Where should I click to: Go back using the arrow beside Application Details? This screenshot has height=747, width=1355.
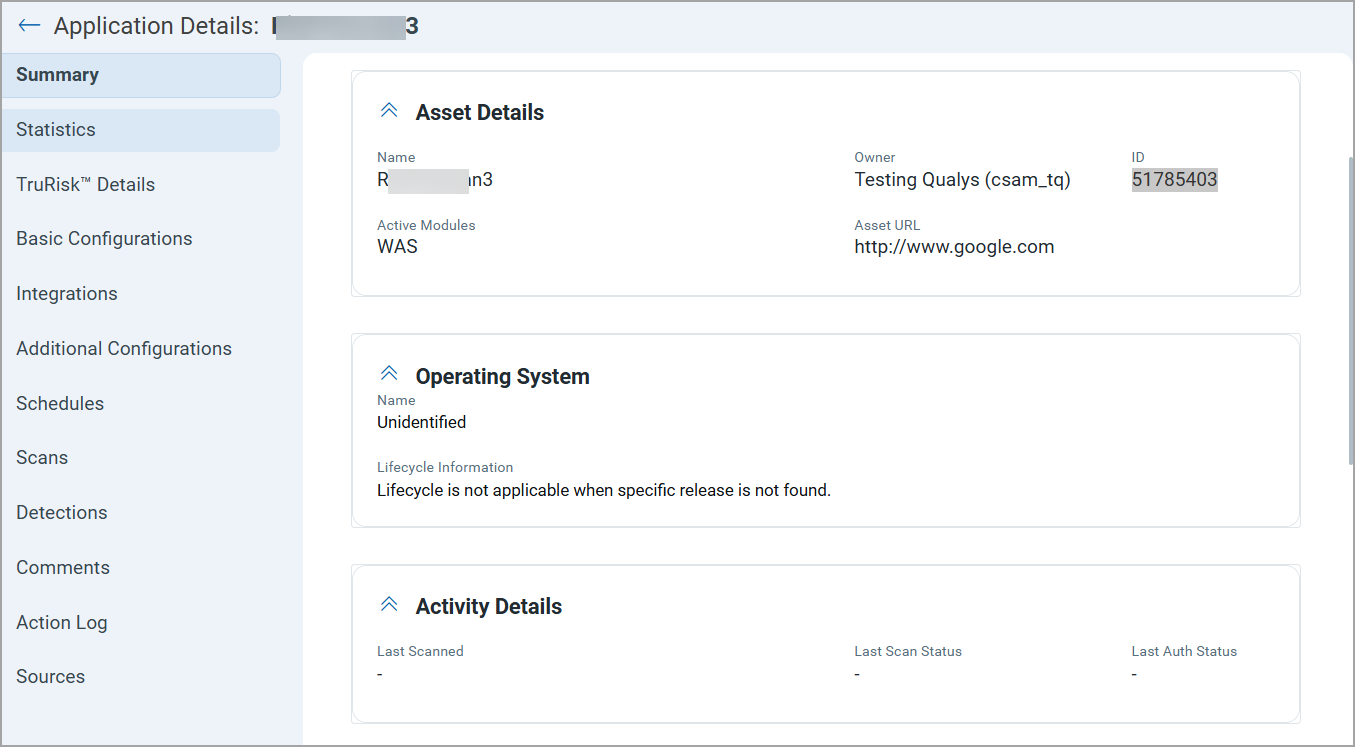[29, 26]
